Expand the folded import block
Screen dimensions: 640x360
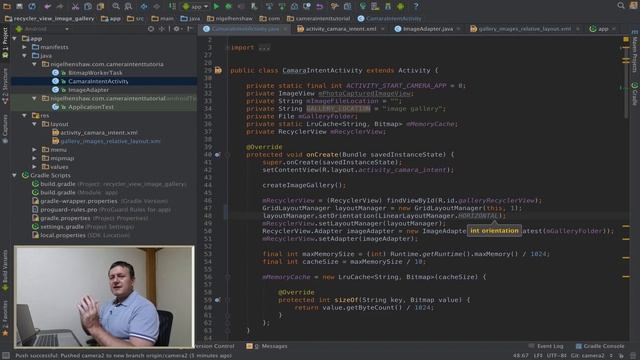pos(264,48)
